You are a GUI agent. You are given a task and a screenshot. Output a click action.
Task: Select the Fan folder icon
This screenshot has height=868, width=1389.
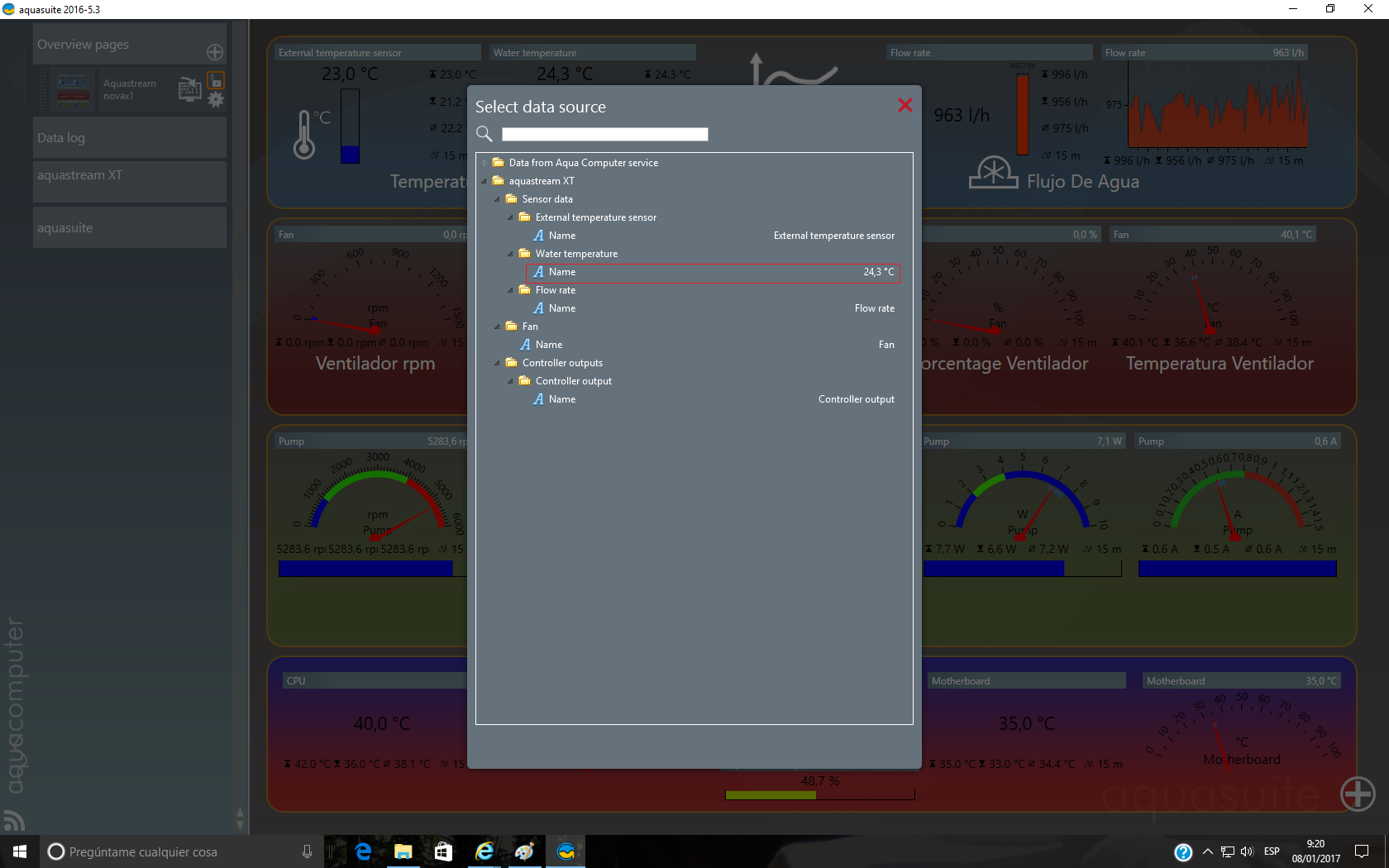511,326
